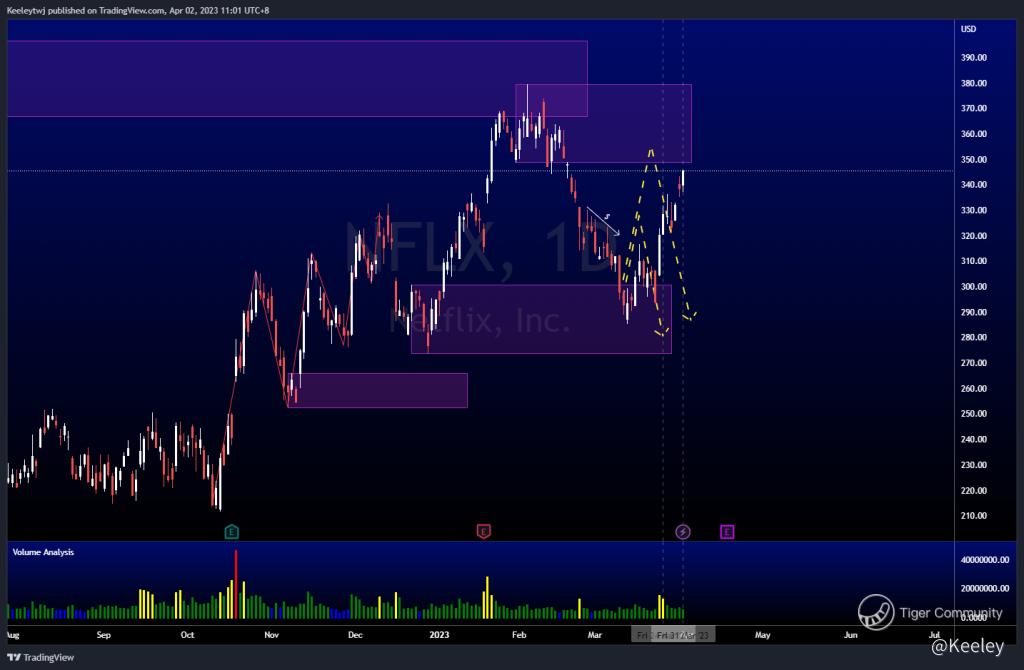
Task: Click the green earnings E marker near October
Action: pos(231,532)
